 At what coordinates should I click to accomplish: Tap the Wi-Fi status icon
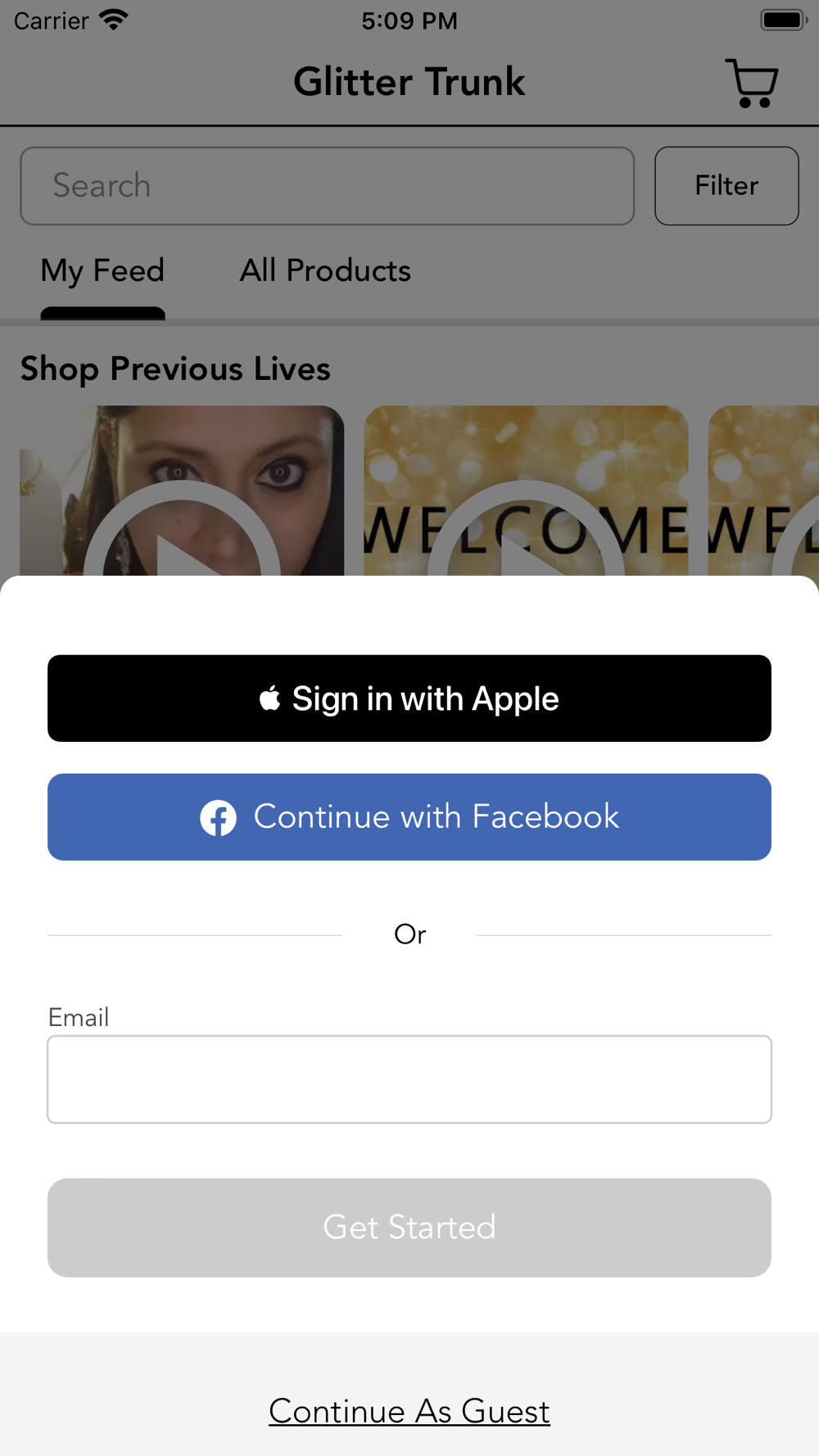click(x=114, y=20)
